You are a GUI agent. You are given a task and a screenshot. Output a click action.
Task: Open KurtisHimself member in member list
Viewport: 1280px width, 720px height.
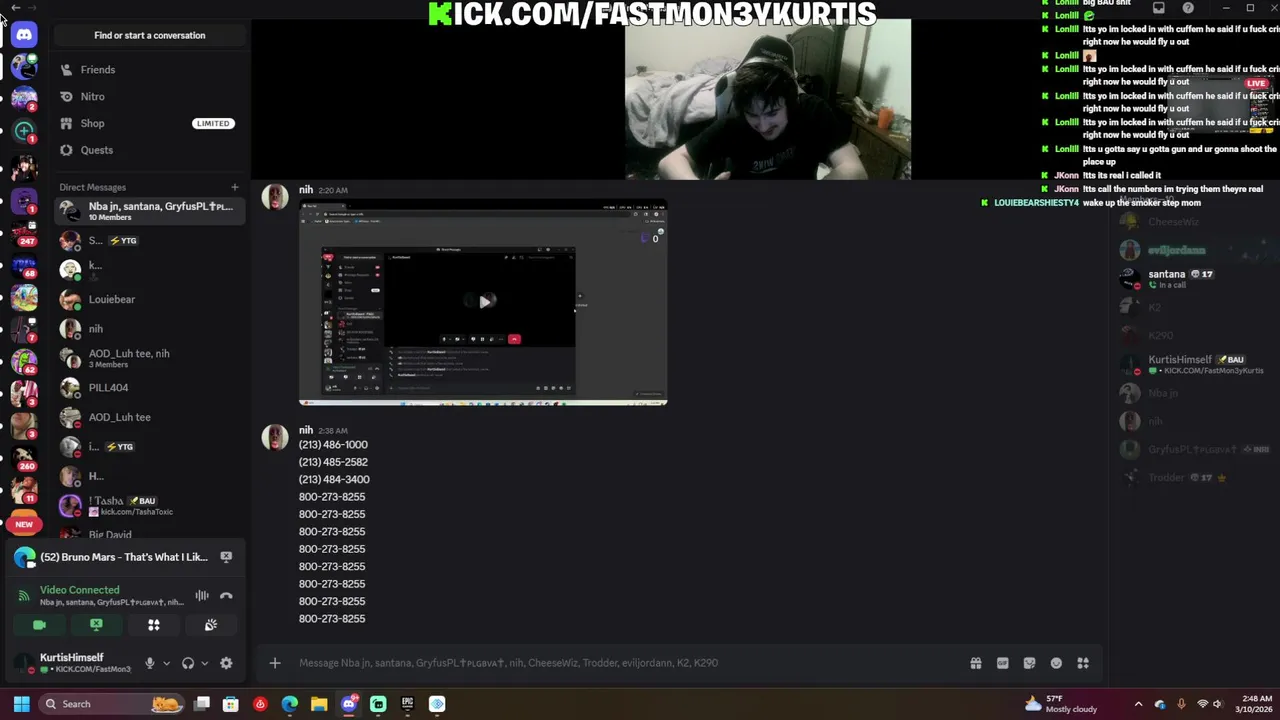(1192, 365)
